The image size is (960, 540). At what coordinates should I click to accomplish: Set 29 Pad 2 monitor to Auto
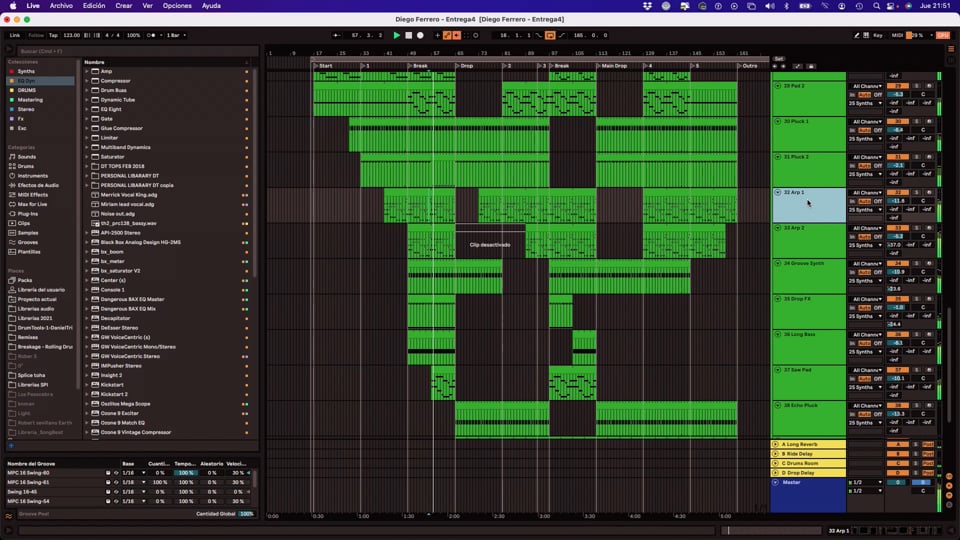[864, 95]
